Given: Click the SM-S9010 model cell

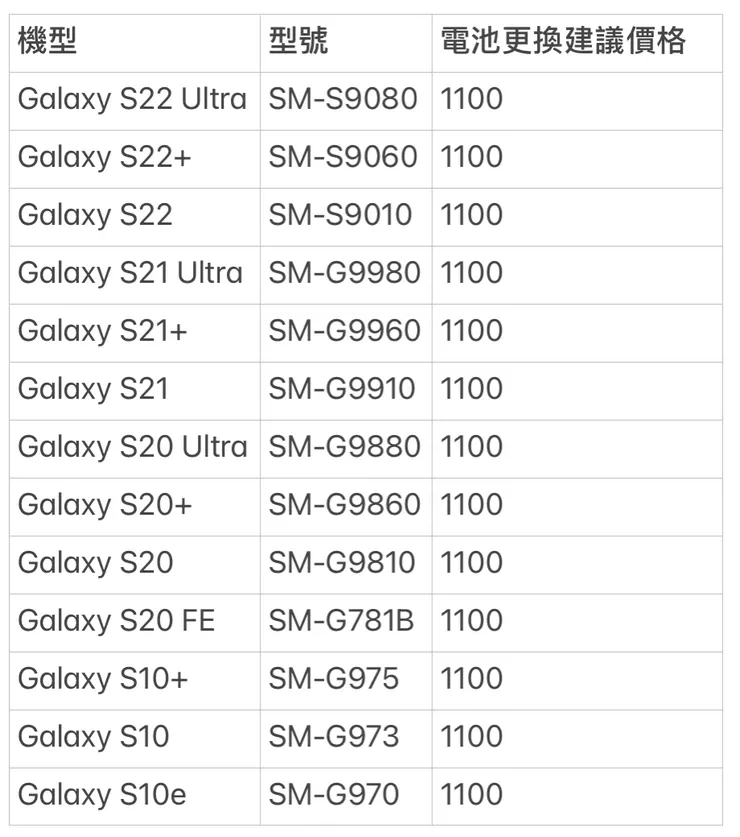Looking at the screenshot, I should 340,216.
